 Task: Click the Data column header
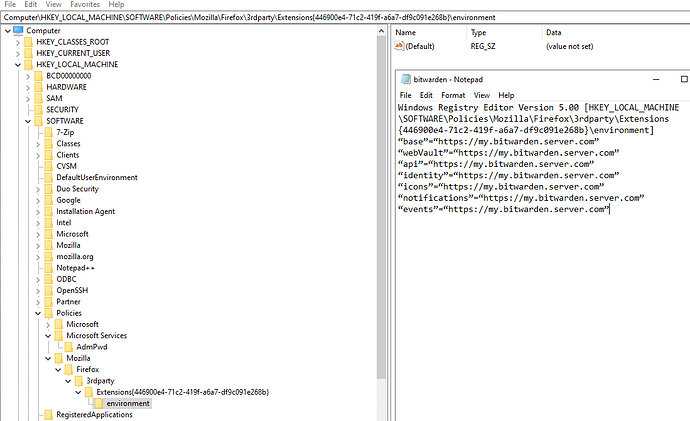(x=616, y=33)
